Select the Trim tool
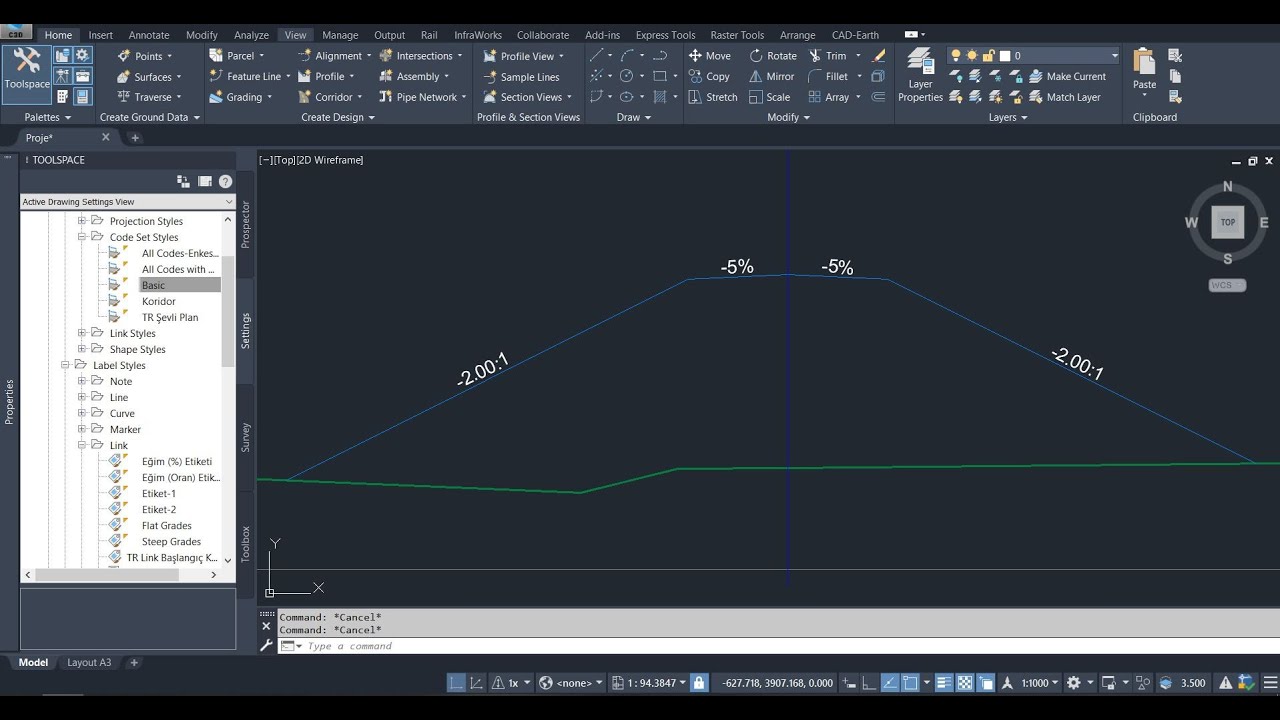The height and width of the screenshot is (720, 1280). (x=828, y=56)
